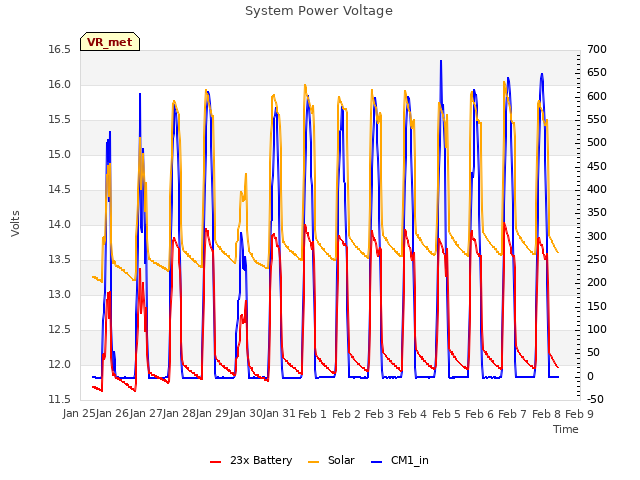This screenshot has height=480, width=640.
Task: Click the orange Solar legend swatch
Action: pyautogui.click(x=313, y=462)
